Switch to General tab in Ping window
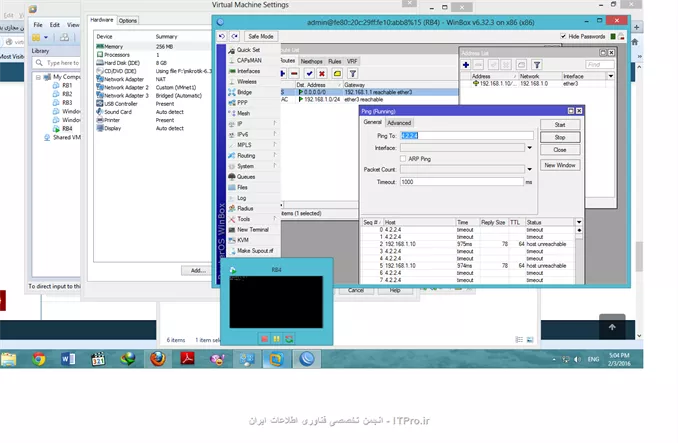Viewport: 678px width, 443px height. point(372,122)
